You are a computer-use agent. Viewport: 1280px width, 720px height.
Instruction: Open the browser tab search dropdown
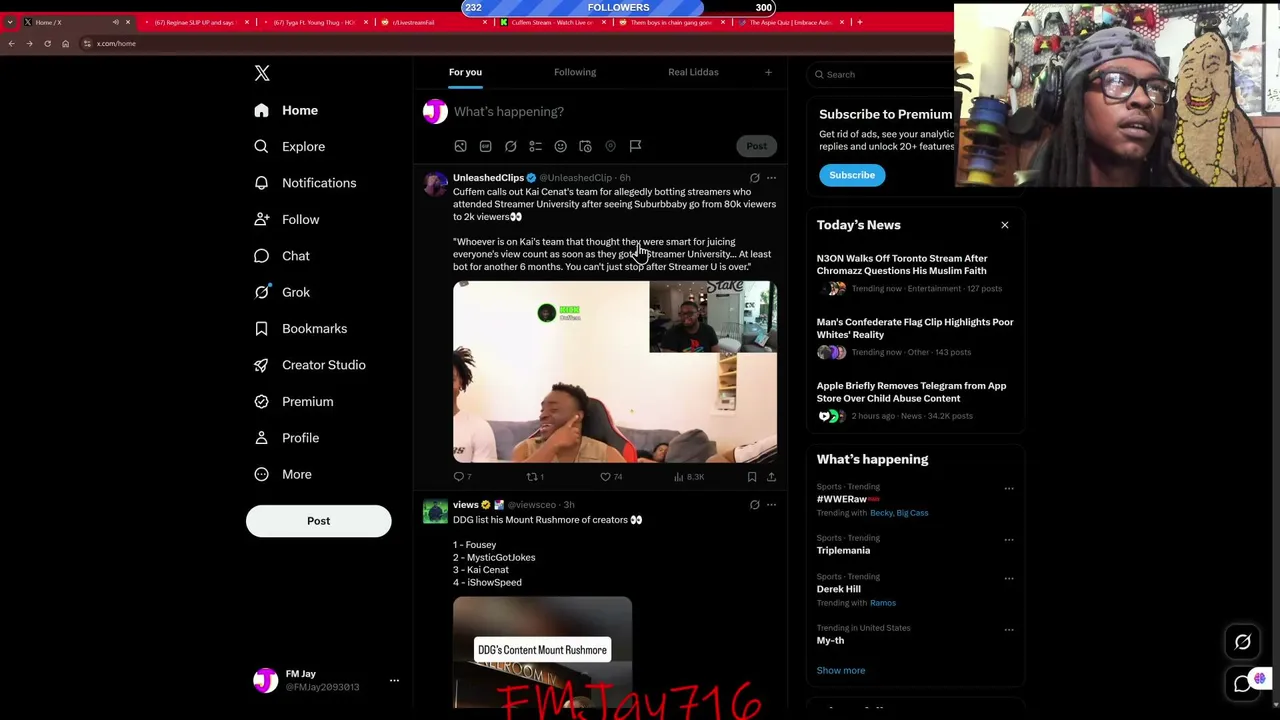[10, 22]
